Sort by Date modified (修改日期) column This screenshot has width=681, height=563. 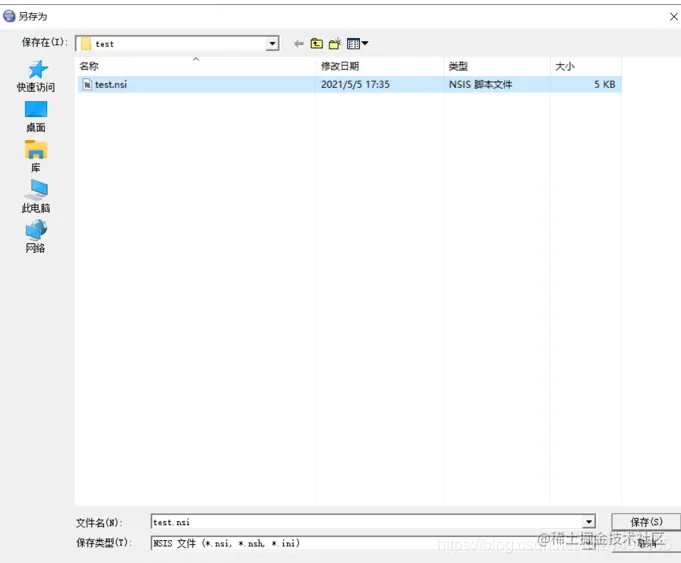click(x=380, y=66)
